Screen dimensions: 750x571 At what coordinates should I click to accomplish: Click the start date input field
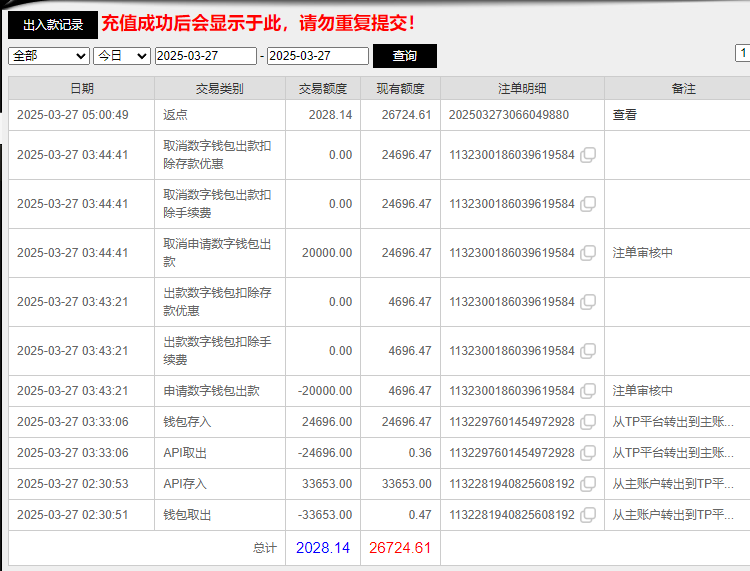click(x=206, y=56)
